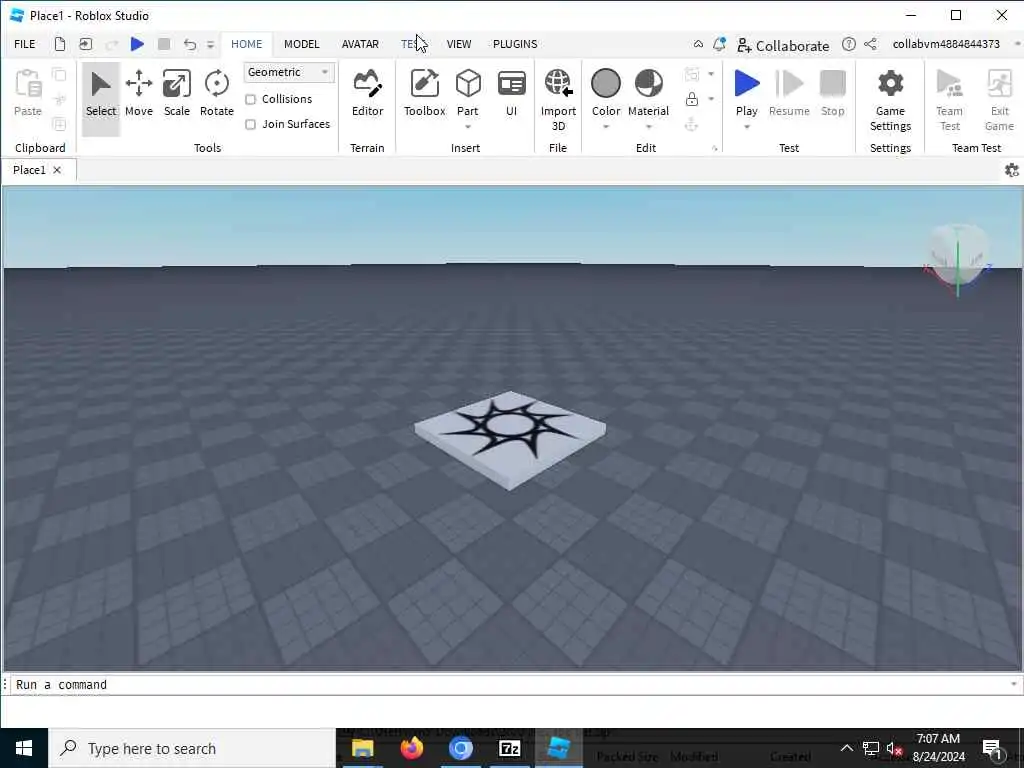Pick the Rotate tool
This screenshot has height=768, width=1024.
(216, 95)
